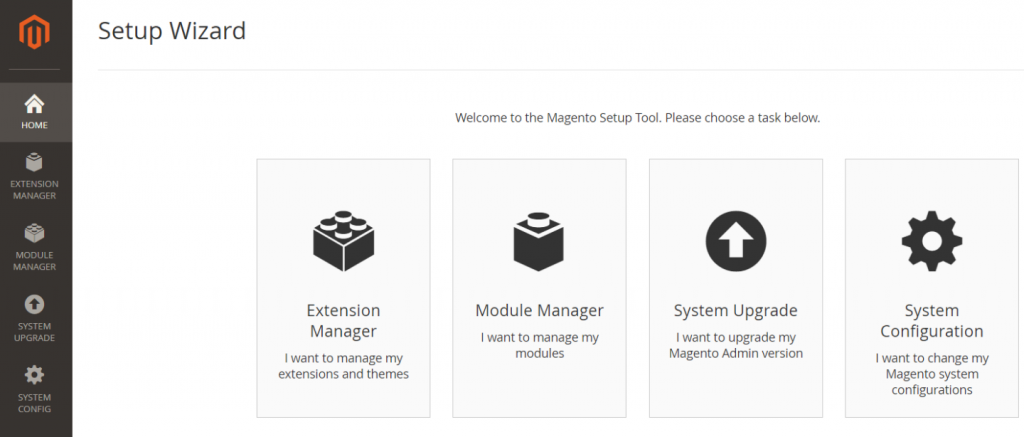
Task: Click the "Module Manager" card title
Action: (539, 311)
